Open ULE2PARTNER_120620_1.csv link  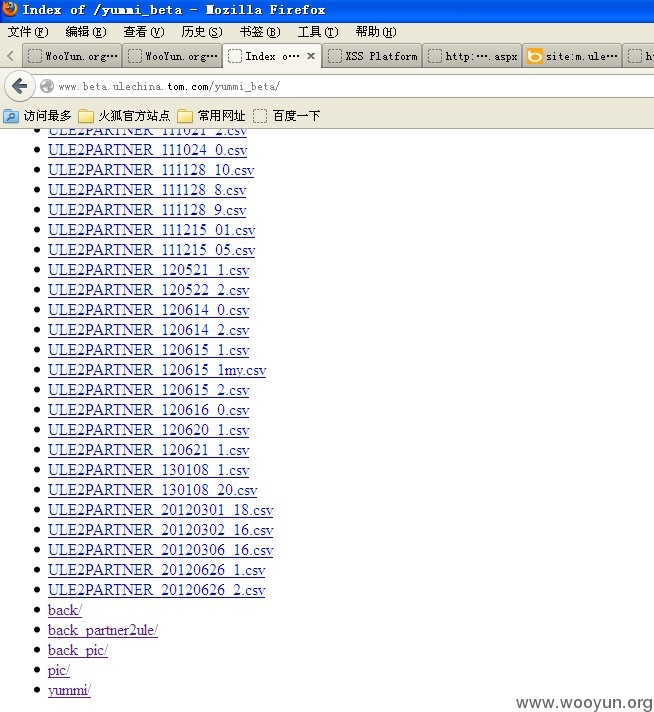(149, 430)
